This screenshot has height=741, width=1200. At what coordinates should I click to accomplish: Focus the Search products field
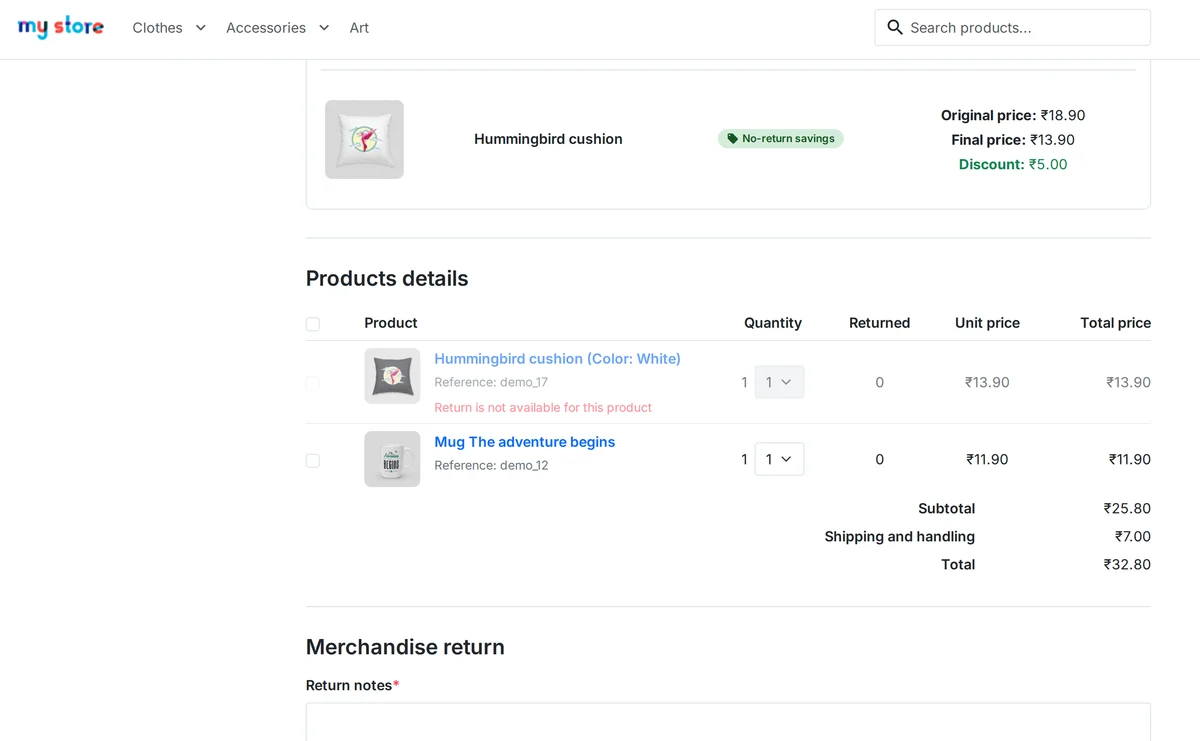(x=1012, y=28)
